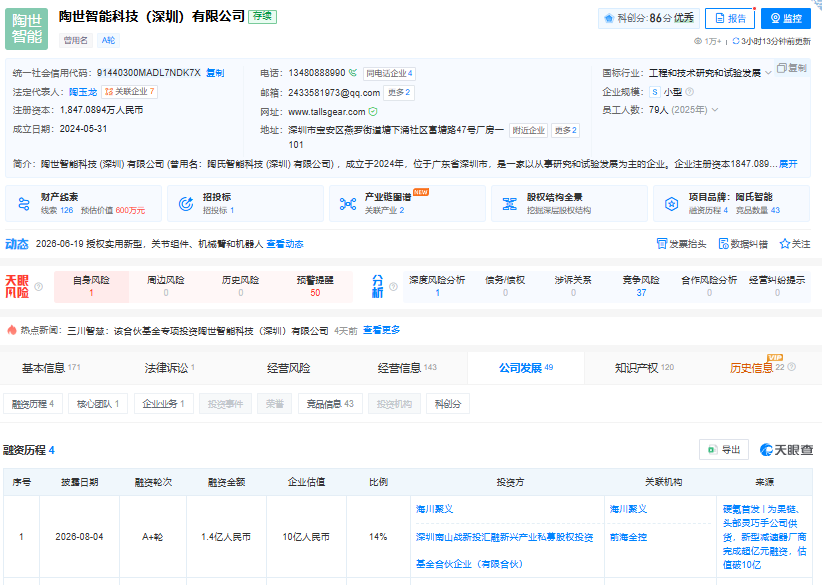
Task: Click the 关联企业 7 tag
Action: (129, 92)
